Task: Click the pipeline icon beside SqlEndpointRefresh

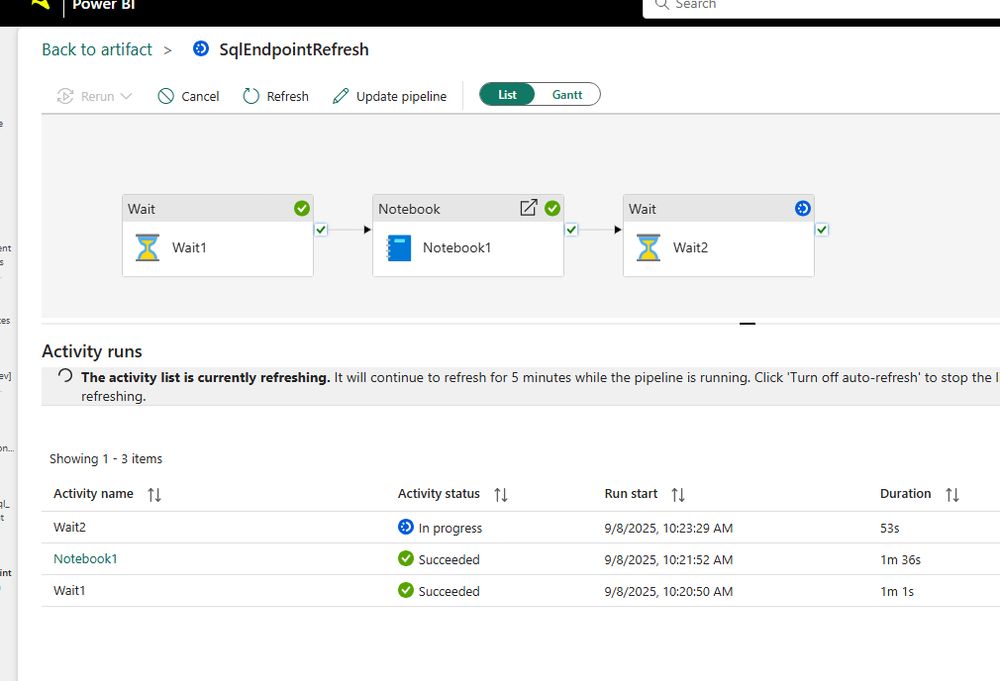Action: pyautogui.click(x=201, y=48)
